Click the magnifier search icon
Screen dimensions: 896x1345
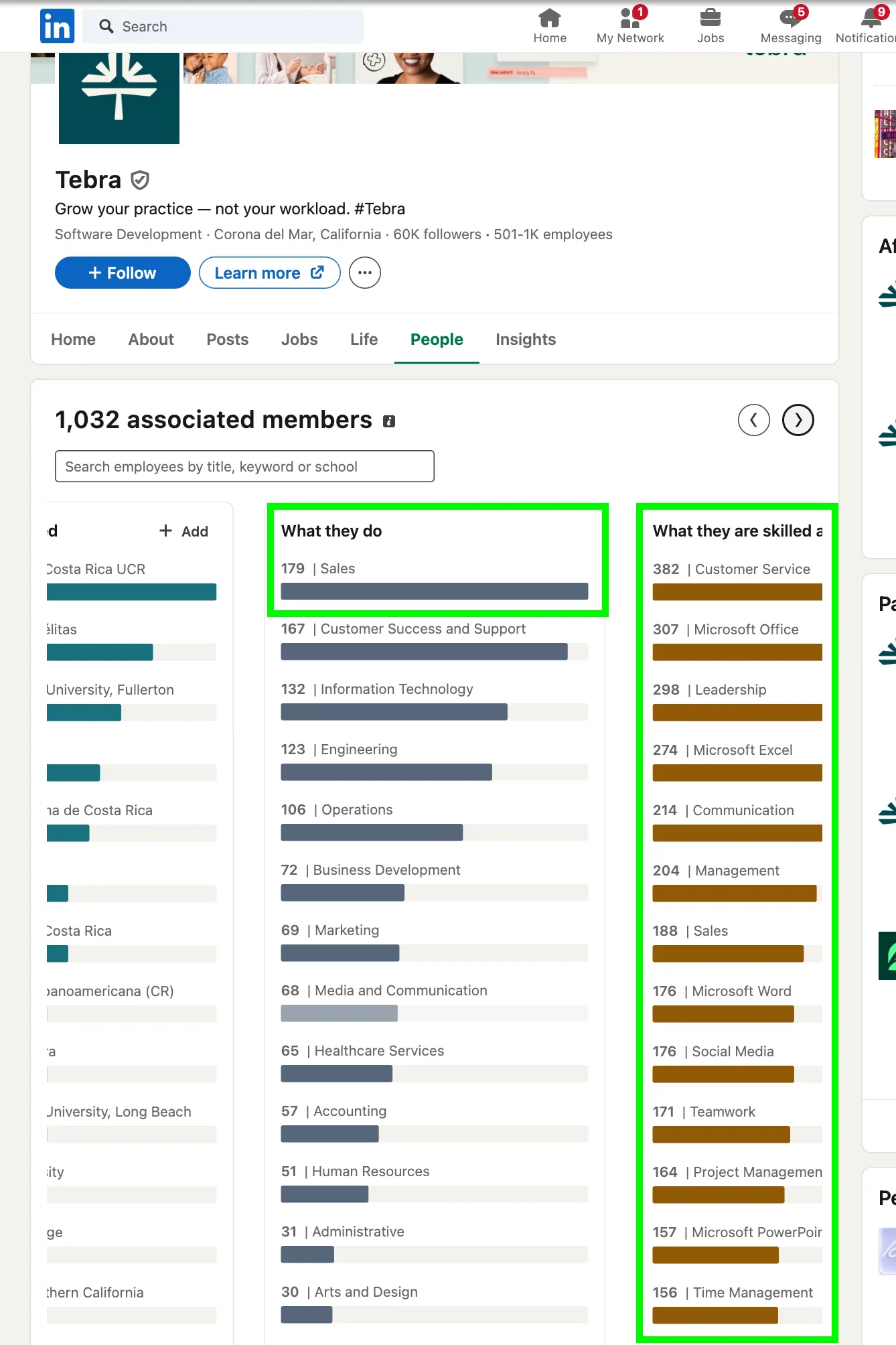click(x=106, y=26)
